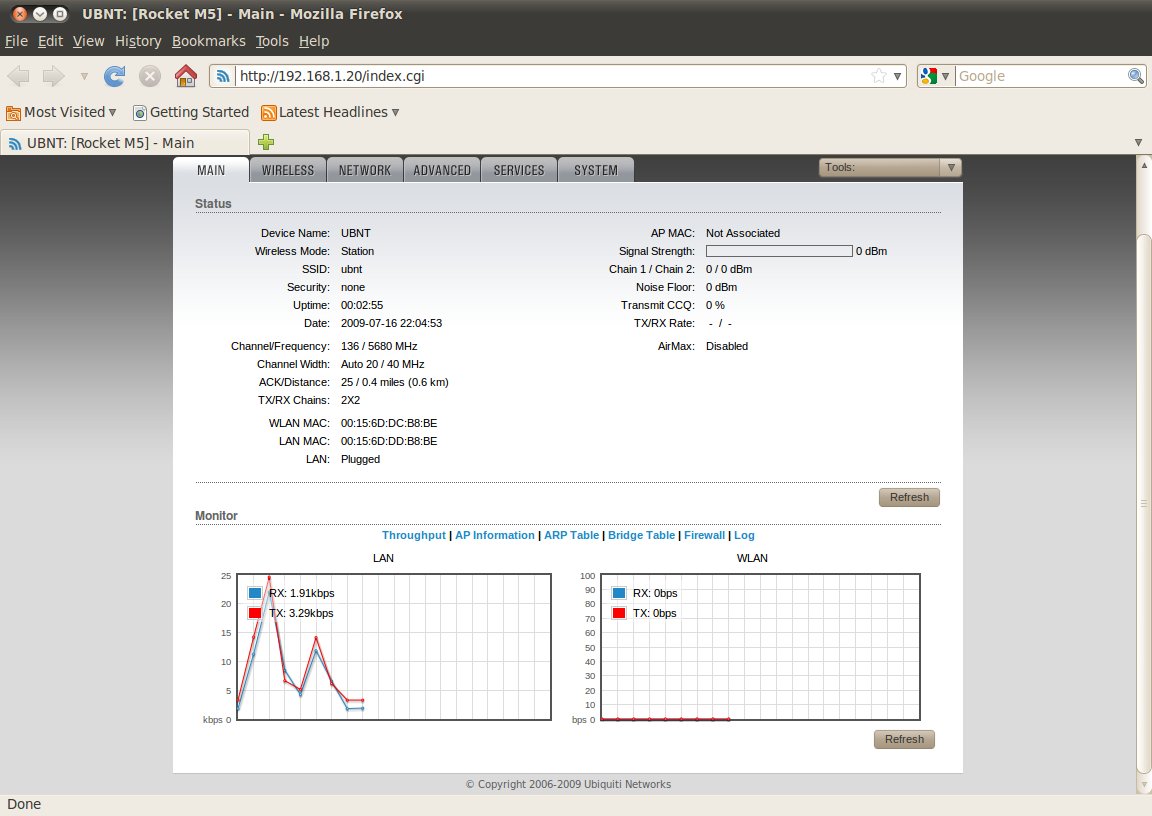Open the Google search engine selector
The width and height of the screenshot is (1152, 816).
[x=934, y=76]
